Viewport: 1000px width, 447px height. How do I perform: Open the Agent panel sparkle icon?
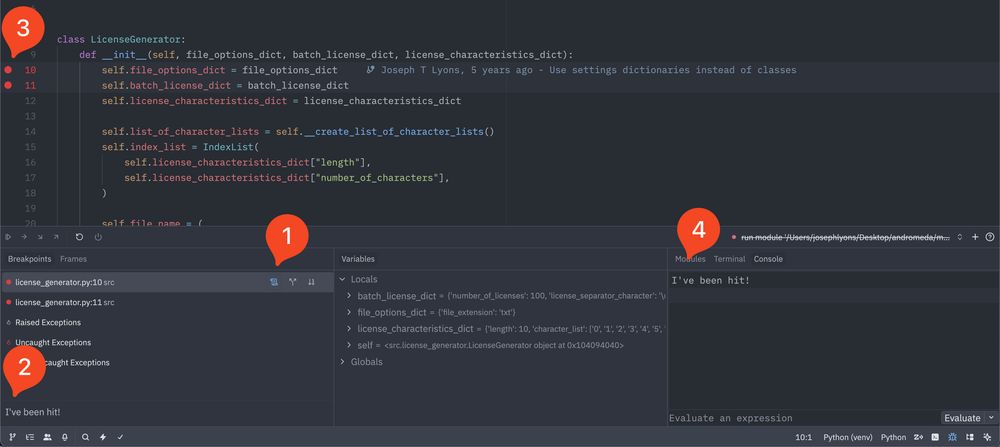(987, 437)
